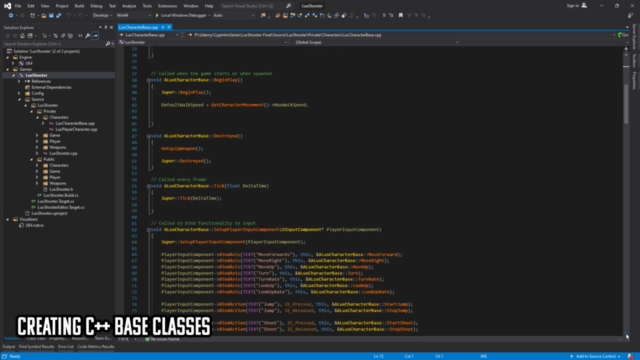Click the Visual Studio logo icon
640x360 pixels.
pyautogui.click(x=7, y=6)
